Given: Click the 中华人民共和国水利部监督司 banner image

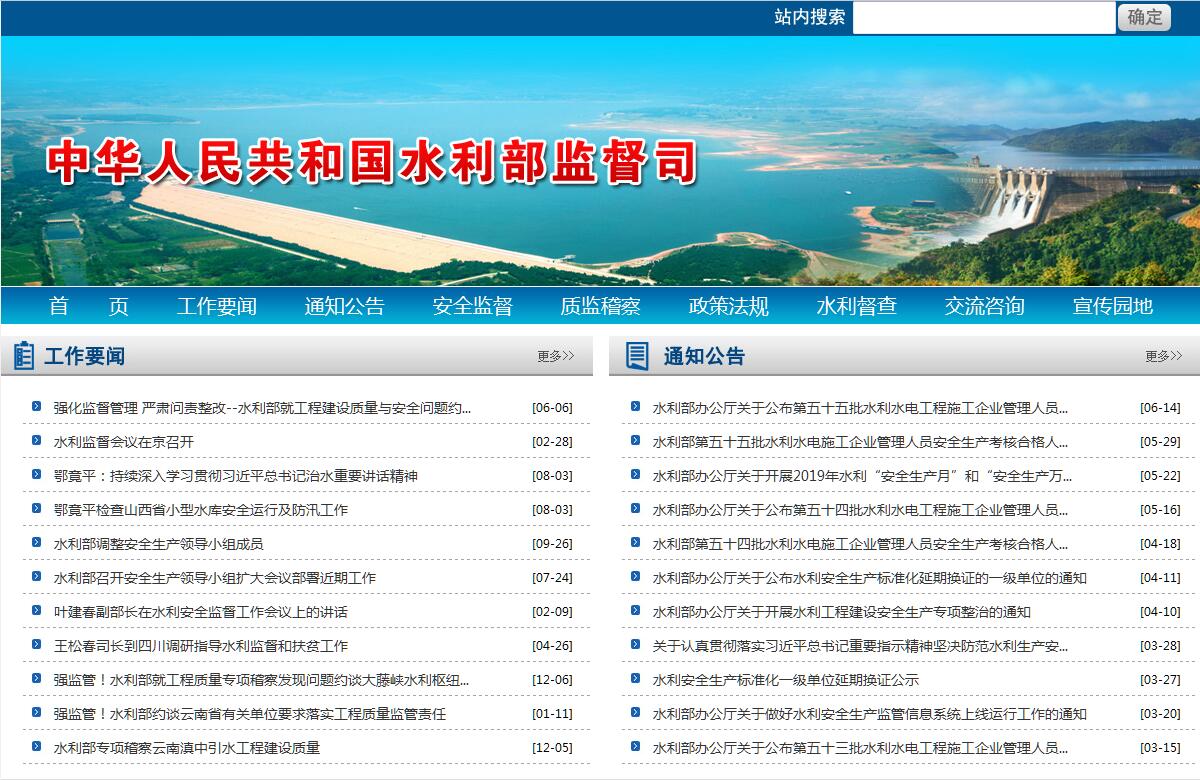Looking at the screenshot, I should pyautogui.click(x=600, y=161).
